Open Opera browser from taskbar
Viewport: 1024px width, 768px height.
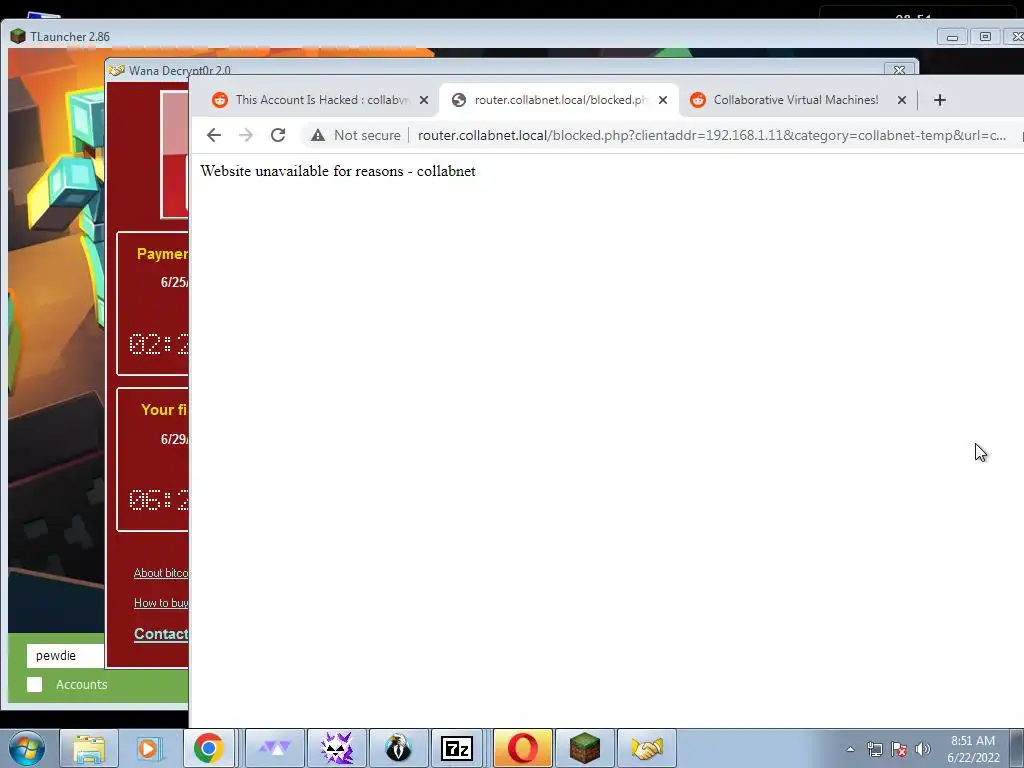click(x=522, y=748)
